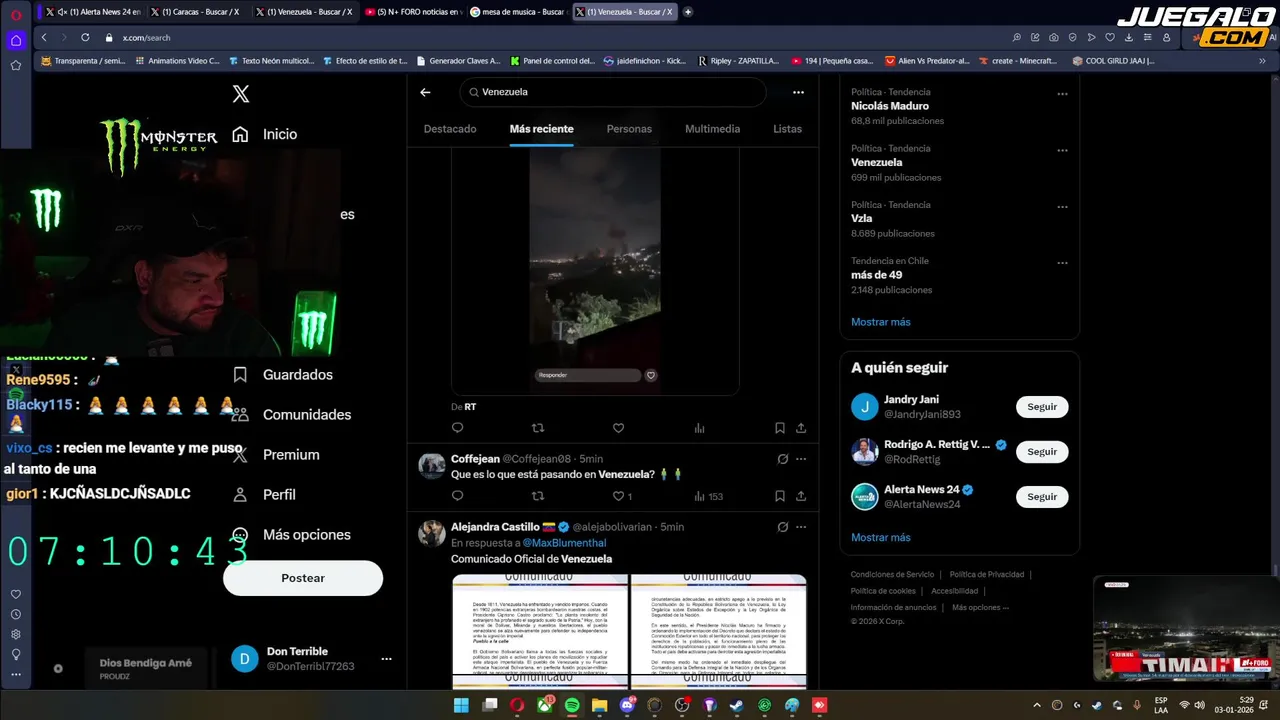Follow Jandry Jani

(x=1042, y=407)
